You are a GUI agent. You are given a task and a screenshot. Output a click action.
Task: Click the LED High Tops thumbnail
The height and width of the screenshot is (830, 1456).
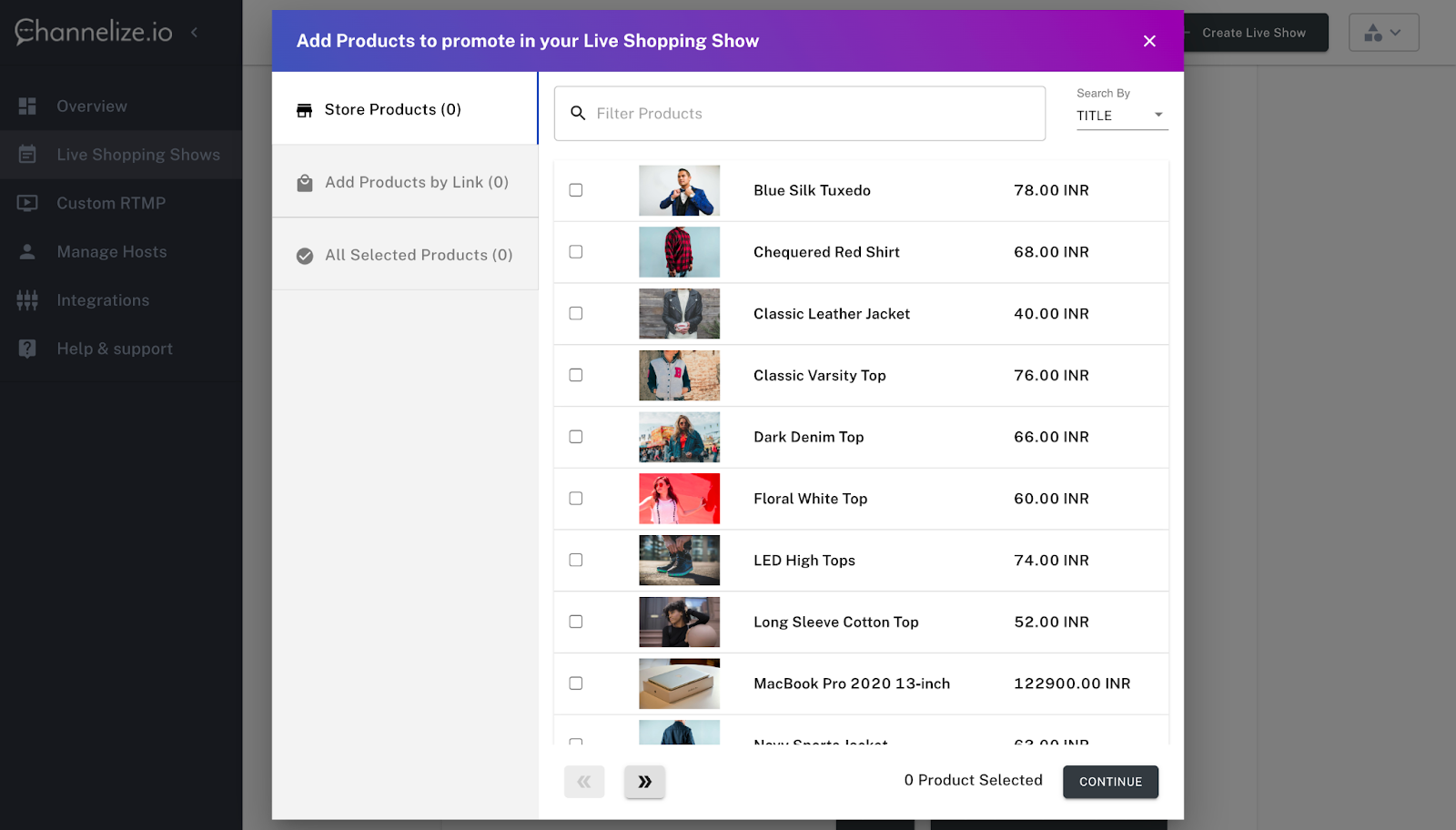click(x=679, y=561)
